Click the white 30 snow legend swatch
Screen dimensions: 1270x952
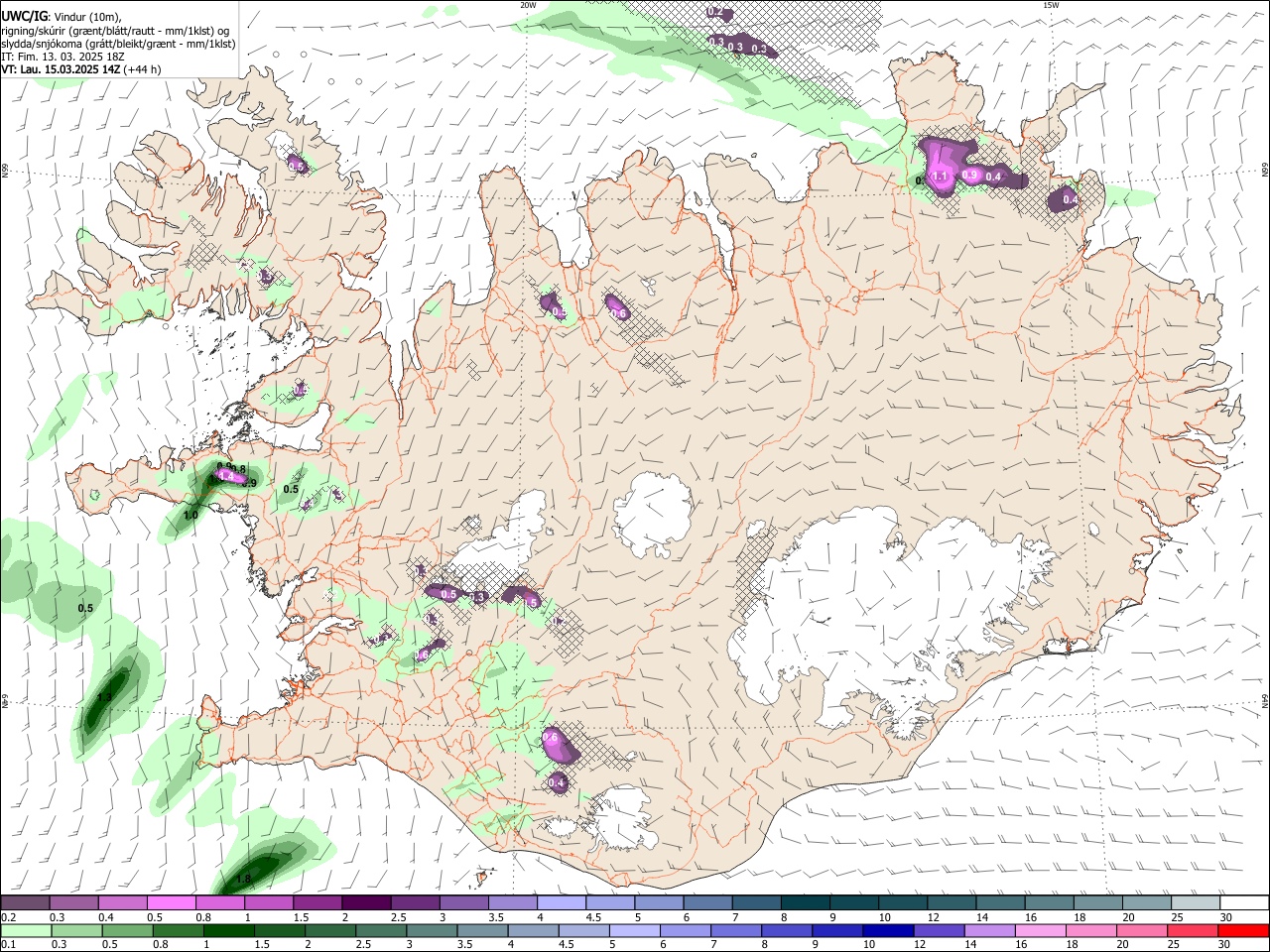click(x=1243, y=902)
